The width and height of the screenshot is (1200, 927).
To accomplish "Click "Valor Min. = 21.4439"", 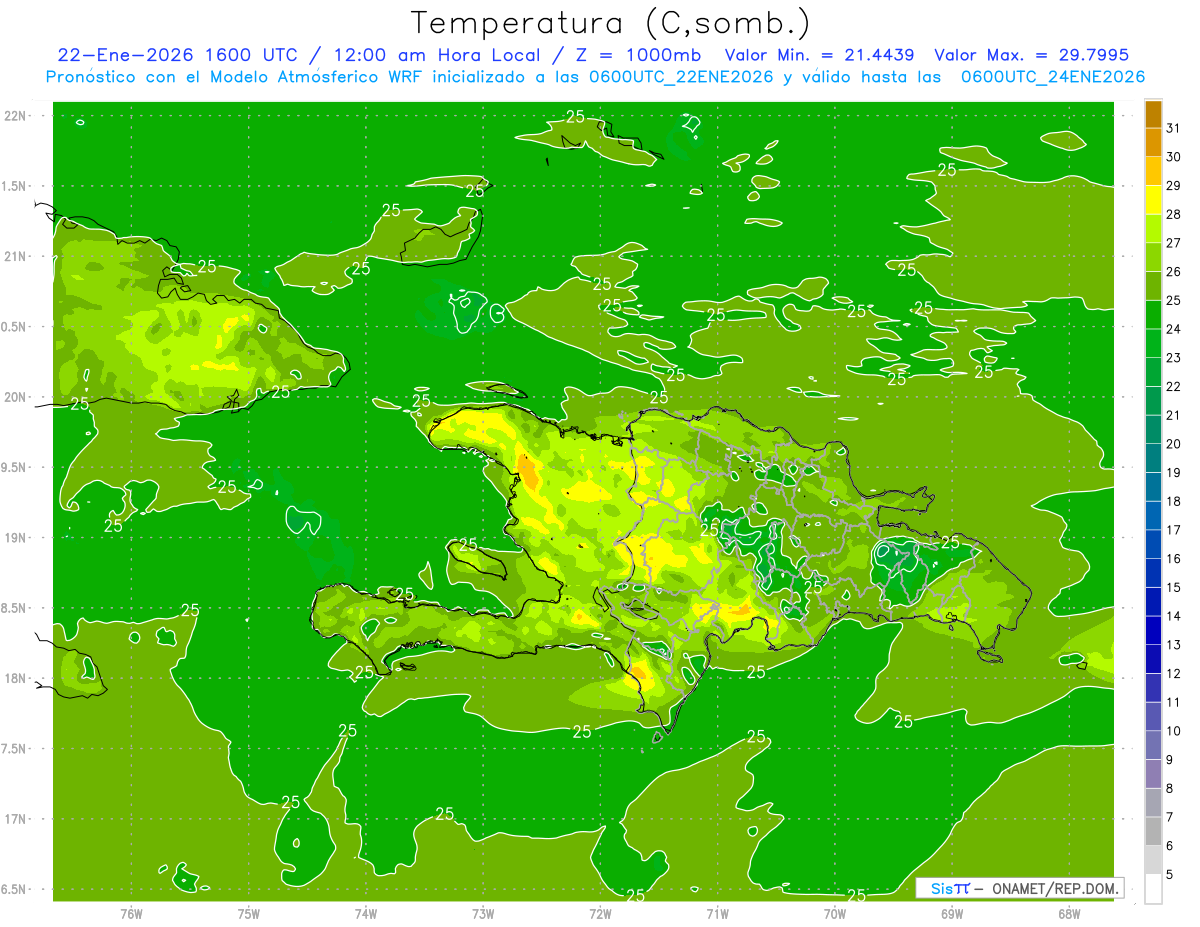I will (x=820, y=55).
